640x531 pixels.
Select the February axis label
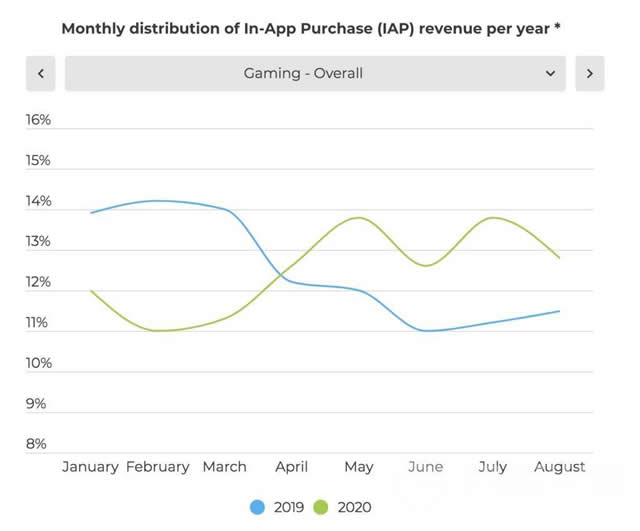(157, 467)
